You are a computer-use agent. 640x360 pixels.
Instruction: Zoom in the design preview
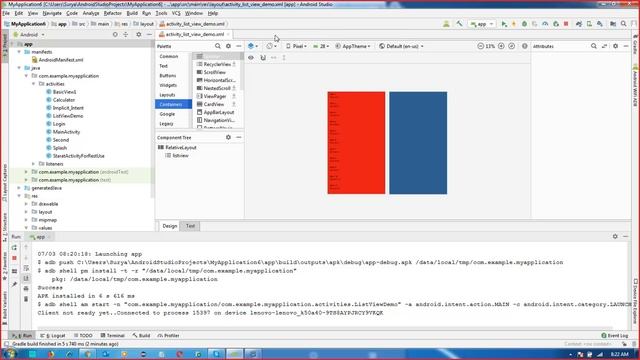click(x=501, y=46)
